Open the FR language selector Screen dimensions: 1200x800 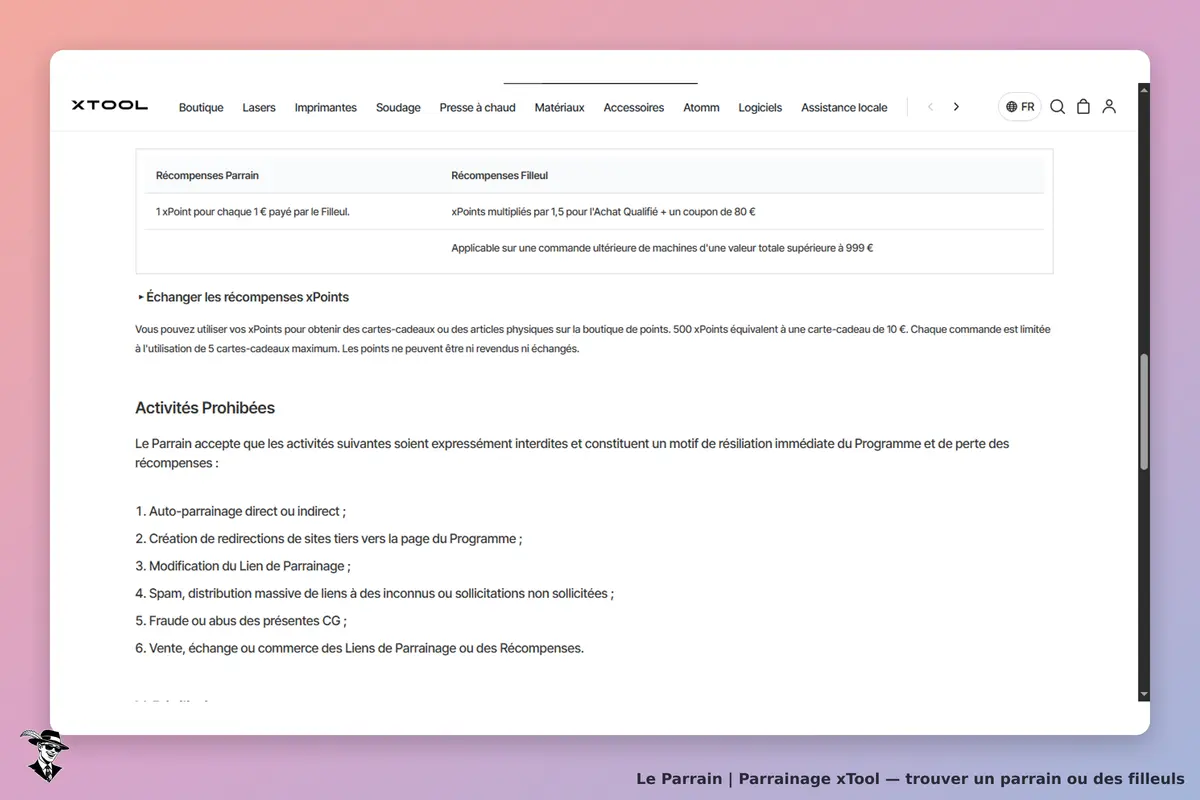pyautogui.click(x=1020, y=107)
